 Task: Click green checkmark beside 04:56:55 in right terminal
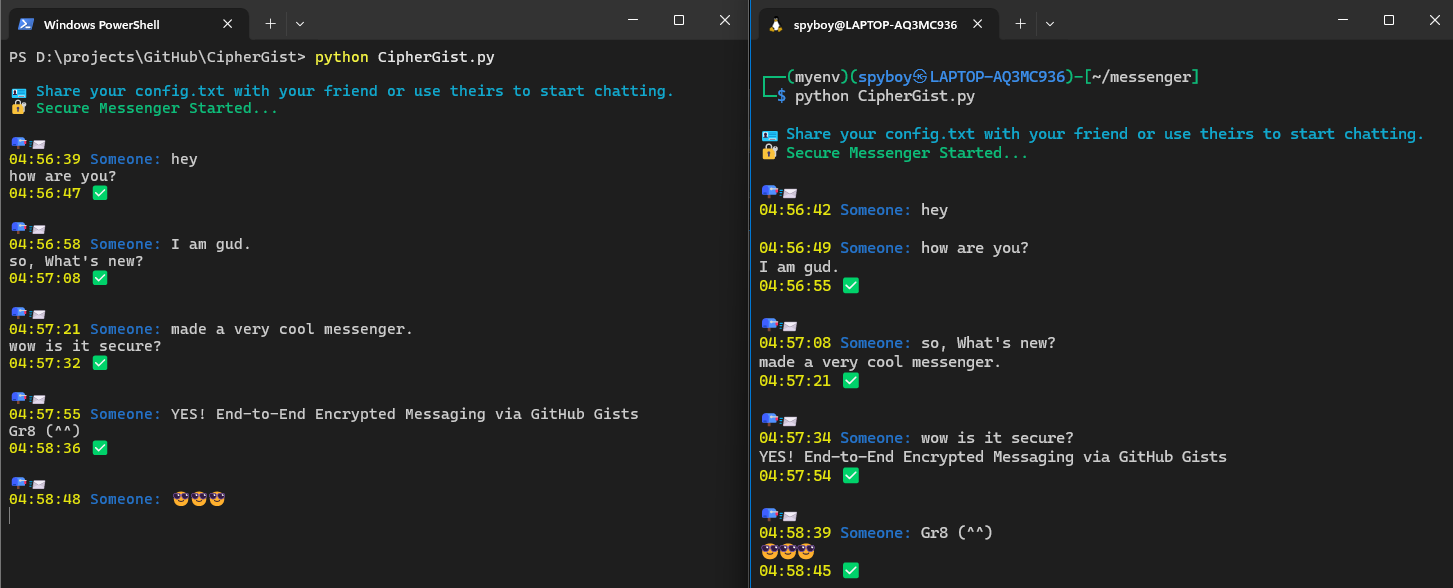(x=850, y=286)
